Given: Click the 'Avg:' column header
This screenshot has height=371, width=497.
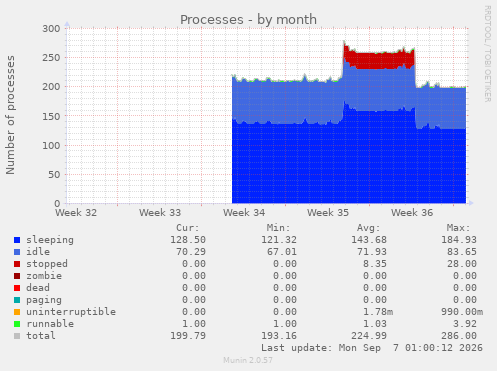Looking at the screenshot, I should (x=368, y=228).
